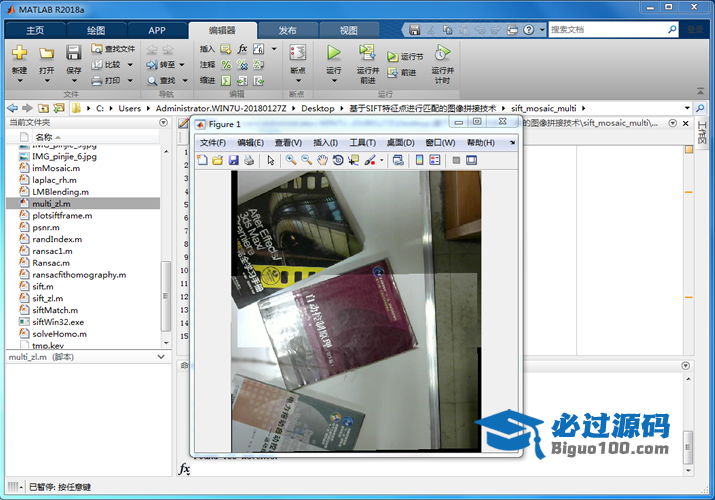The width and height of the screenshot is (715, 500).
Task: Run the script with the green 运行 arrow
Action: click(x=334, y=52)
